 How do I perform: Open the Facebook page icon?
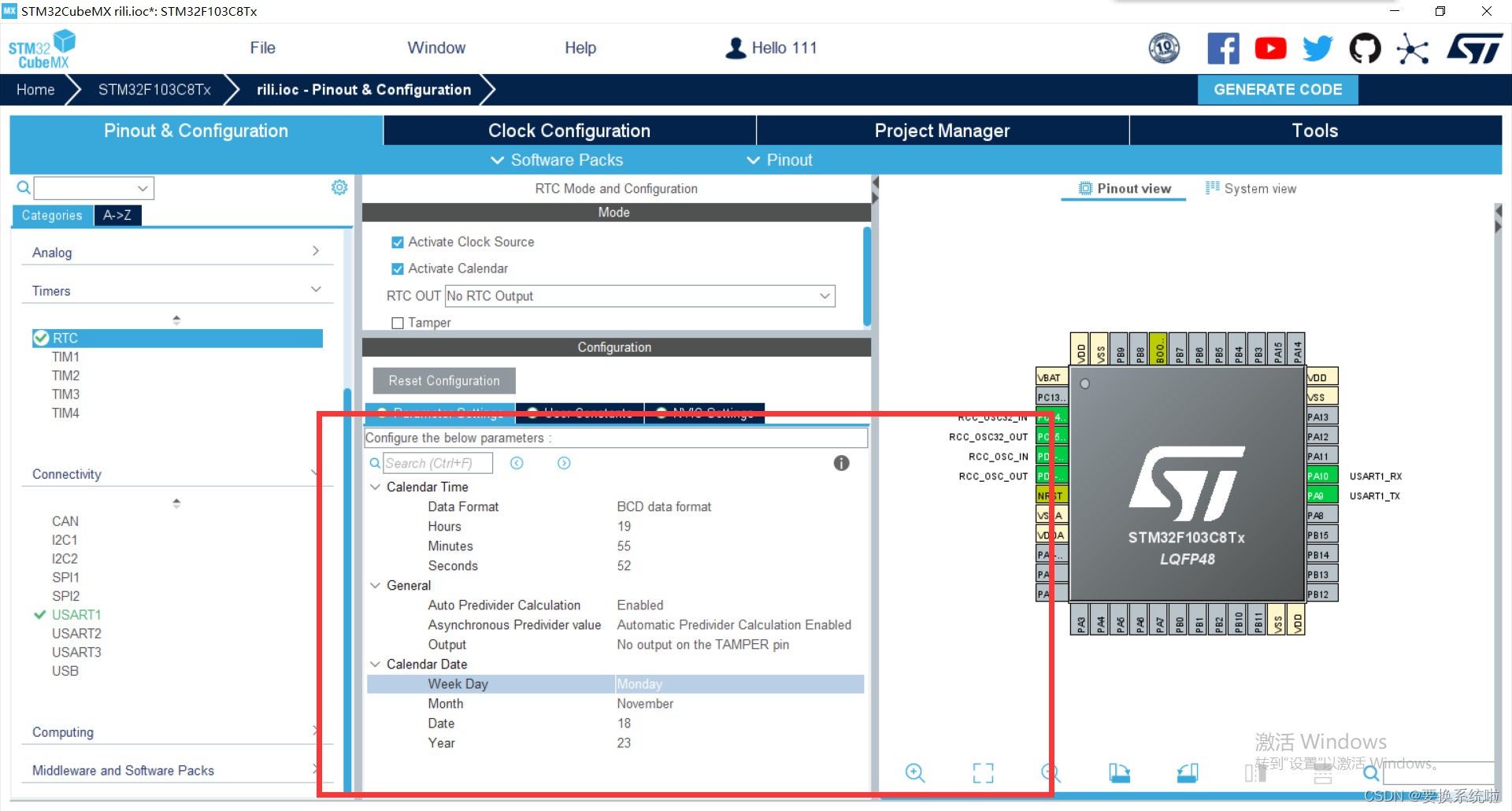pyautogui.click(x=1223, y=48)
